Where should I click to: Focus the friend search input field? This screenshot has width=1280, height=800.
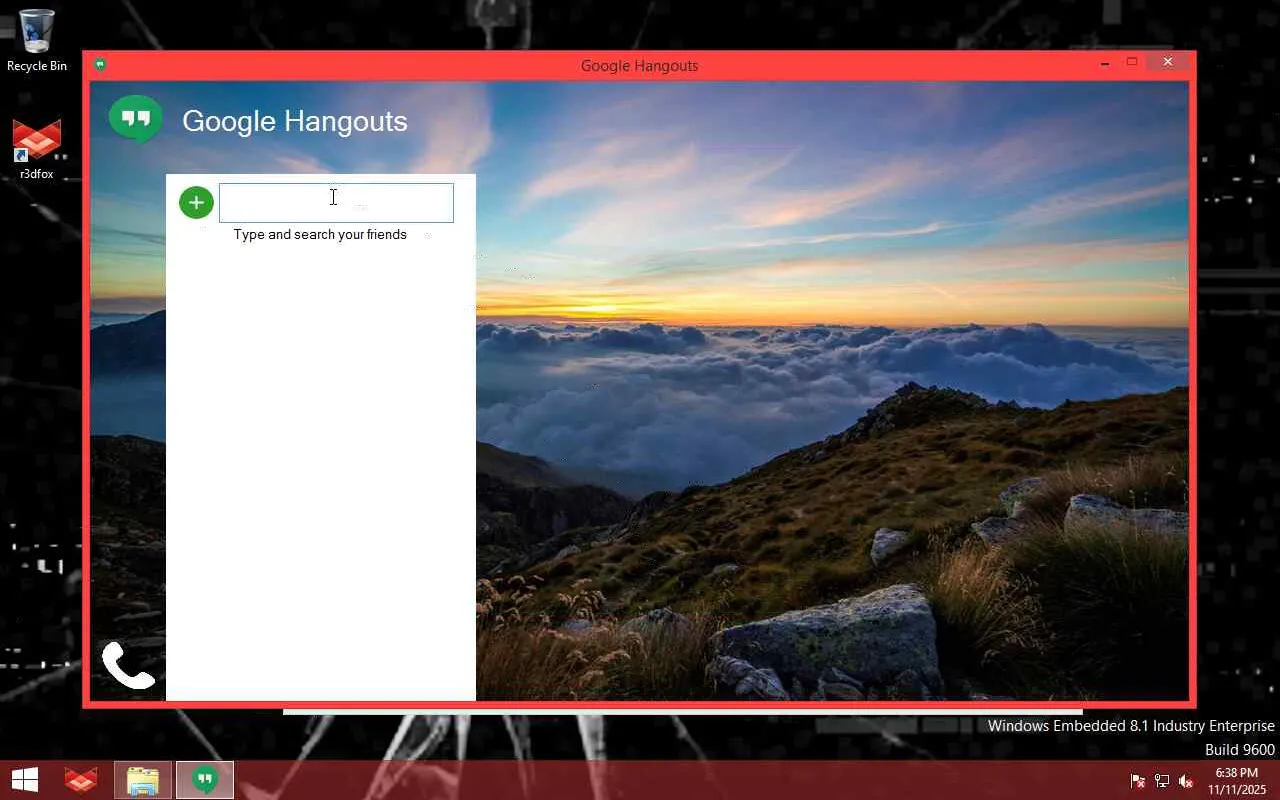pyautogui.click(x=336, y=203)
